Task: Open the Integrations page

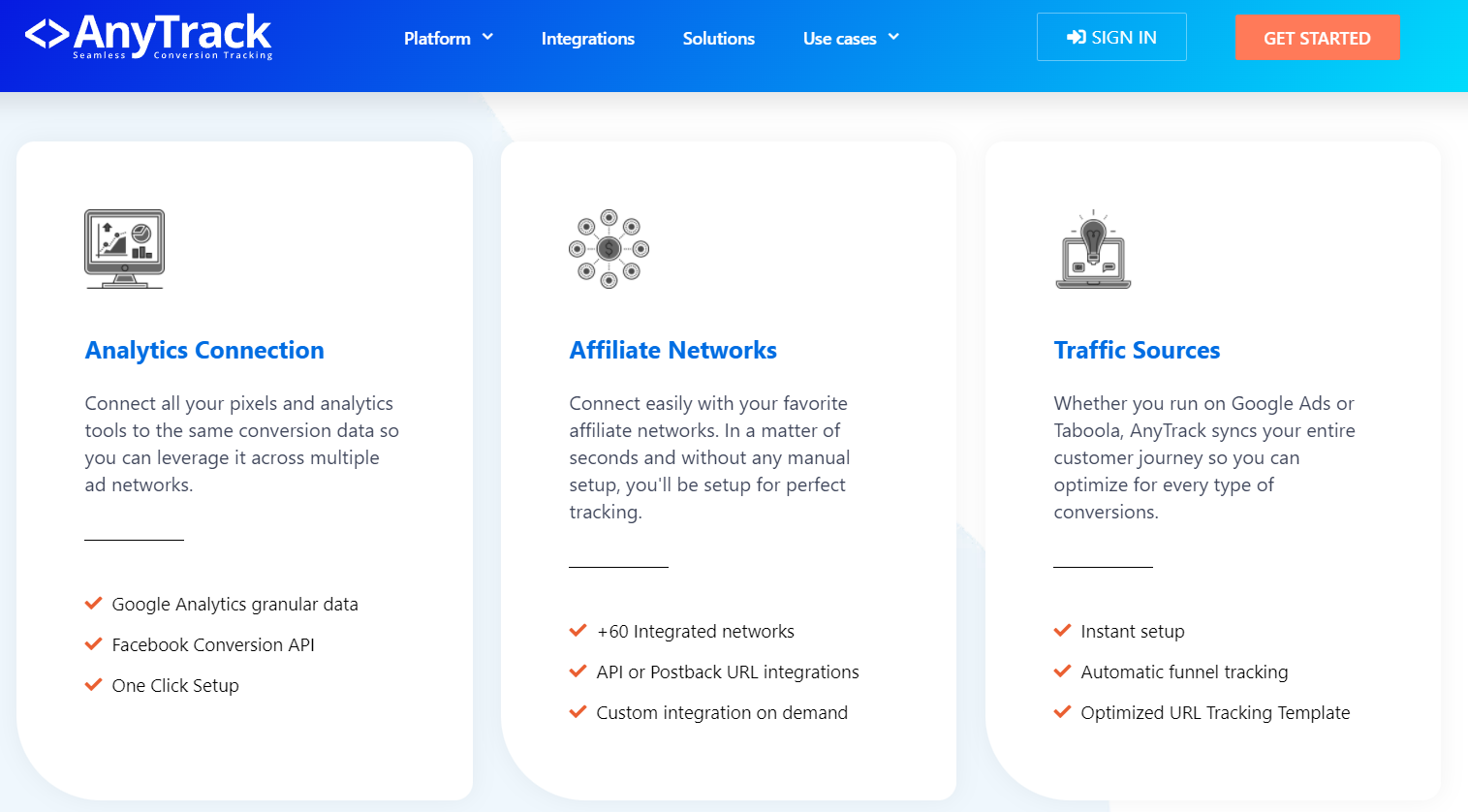Action: pyautogui.click(x=588, y=38)
